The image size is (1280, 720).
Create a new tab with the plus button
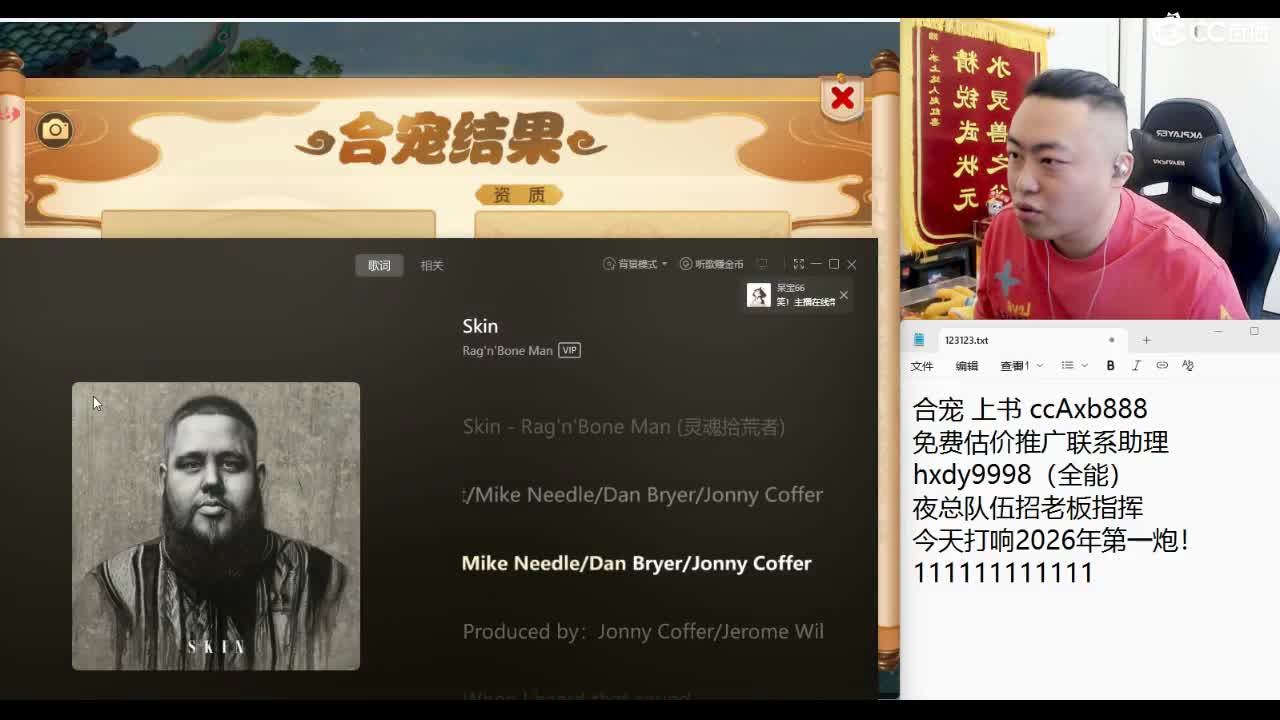pos(1146,340)
